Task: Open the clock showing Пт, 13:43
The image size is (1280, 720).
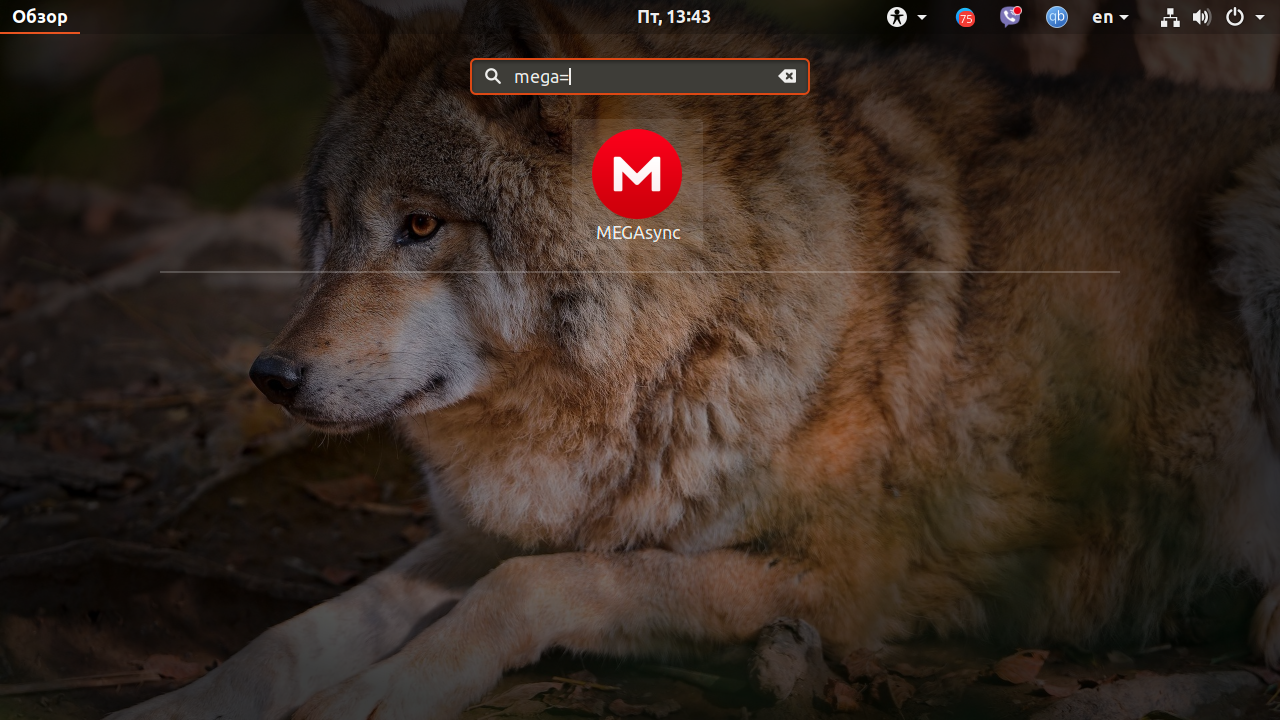Action: (x=674, y=17)
